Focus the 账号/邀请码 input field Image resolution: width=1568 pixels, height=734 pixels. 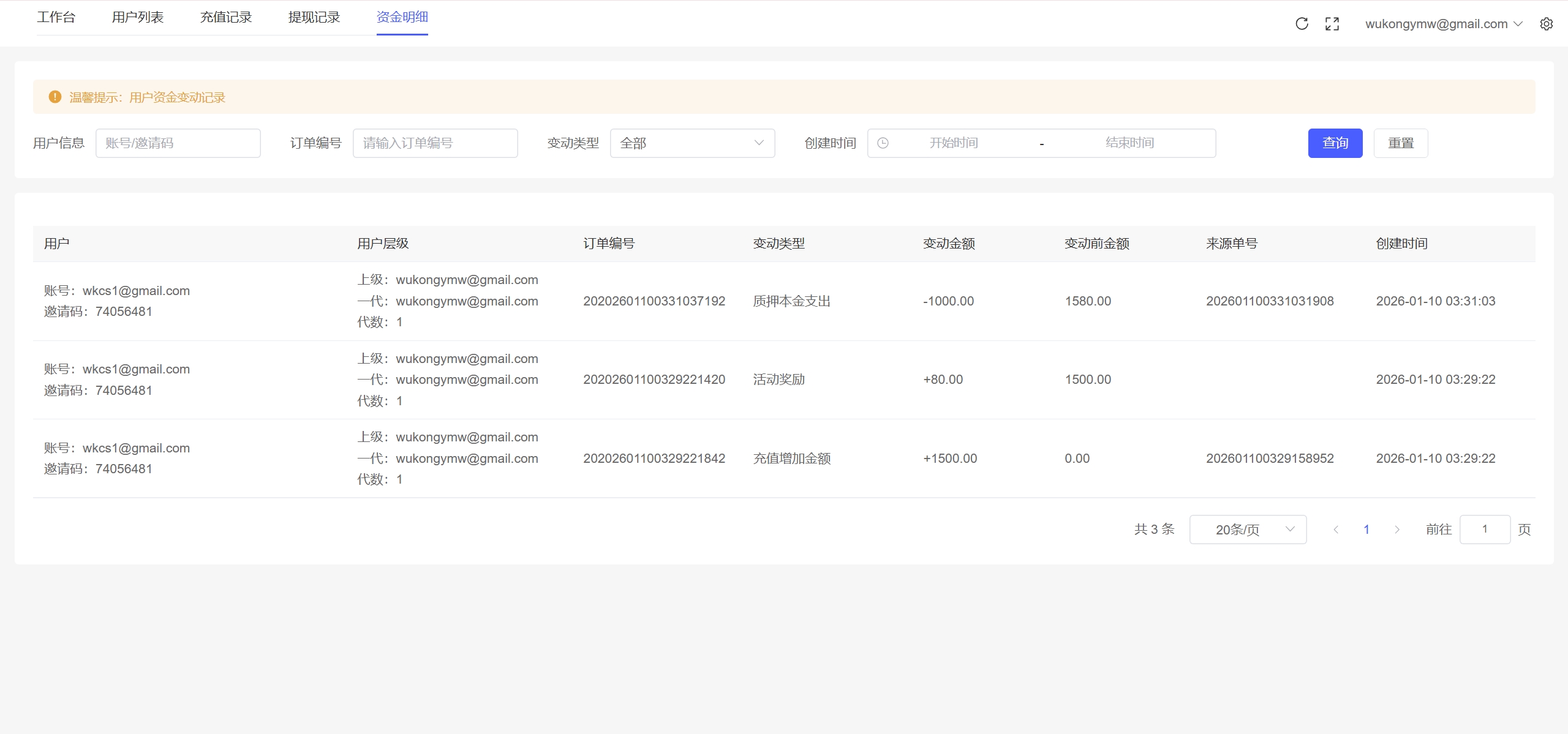pyautogui.click(x=178, y=143)
